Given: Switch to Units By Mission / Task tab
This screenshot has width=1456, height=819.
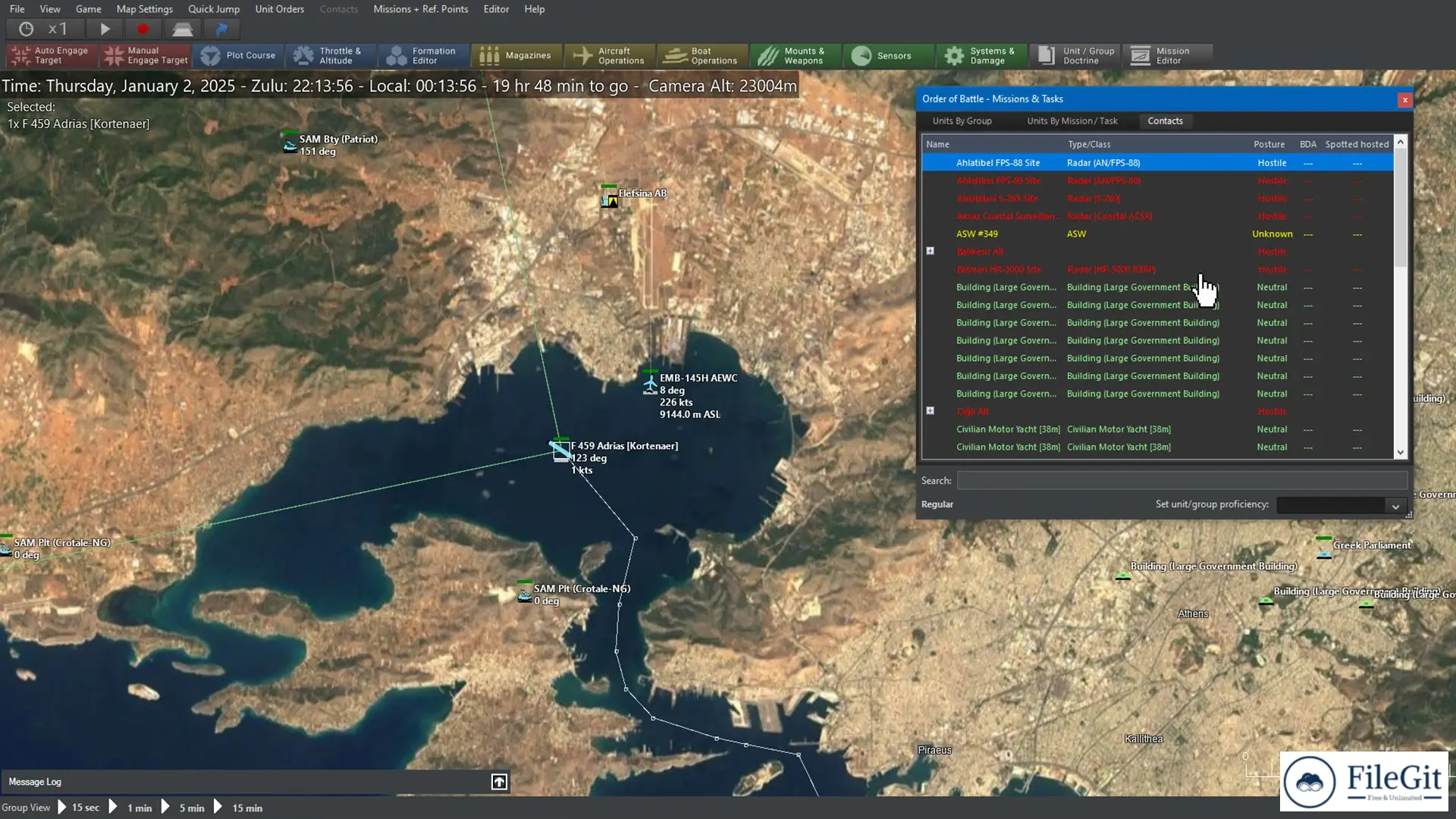Looking at the screenshot, I should click(1072, 121).
